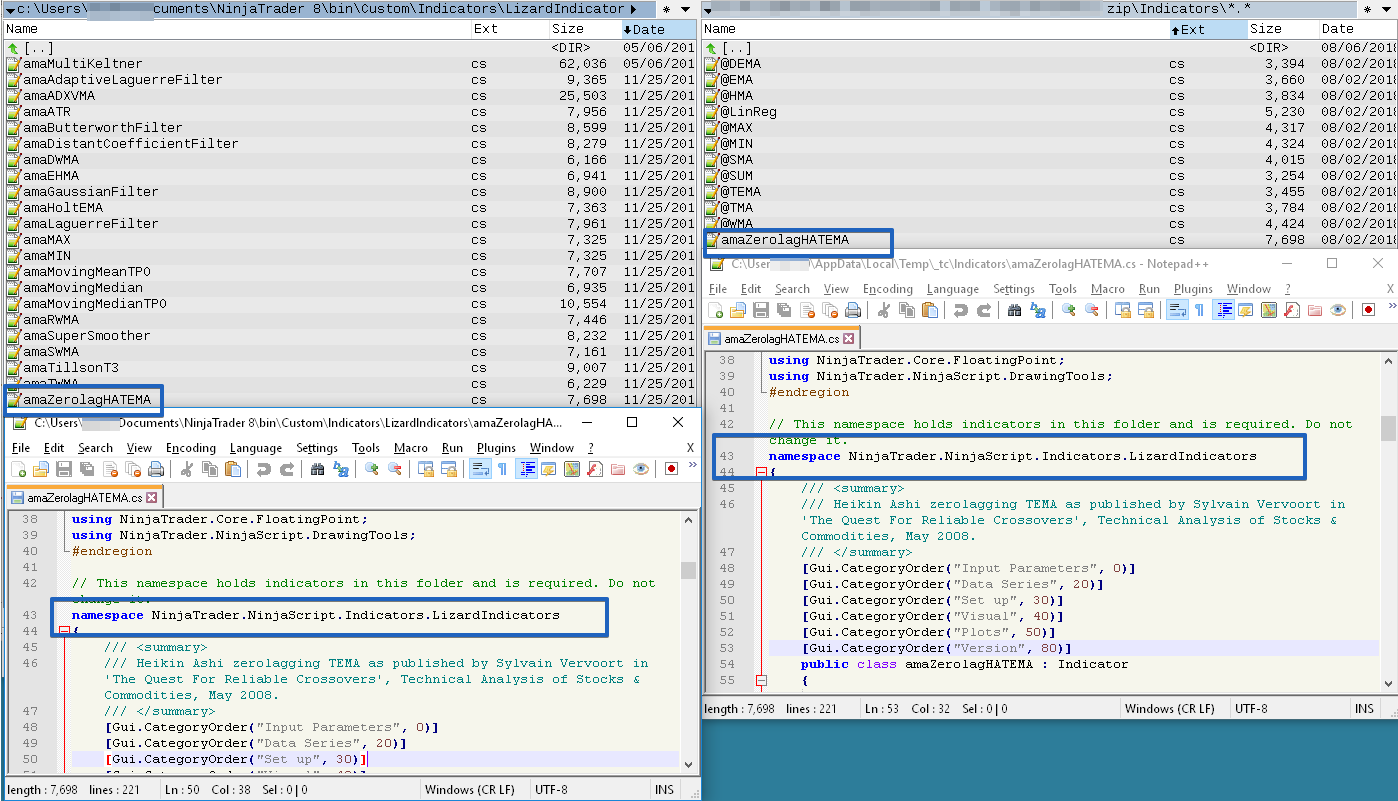Click Save icon in right Notepad++ toolbar
The height and width of the screenshot is (801, 1398).
(x=761, y=310)
